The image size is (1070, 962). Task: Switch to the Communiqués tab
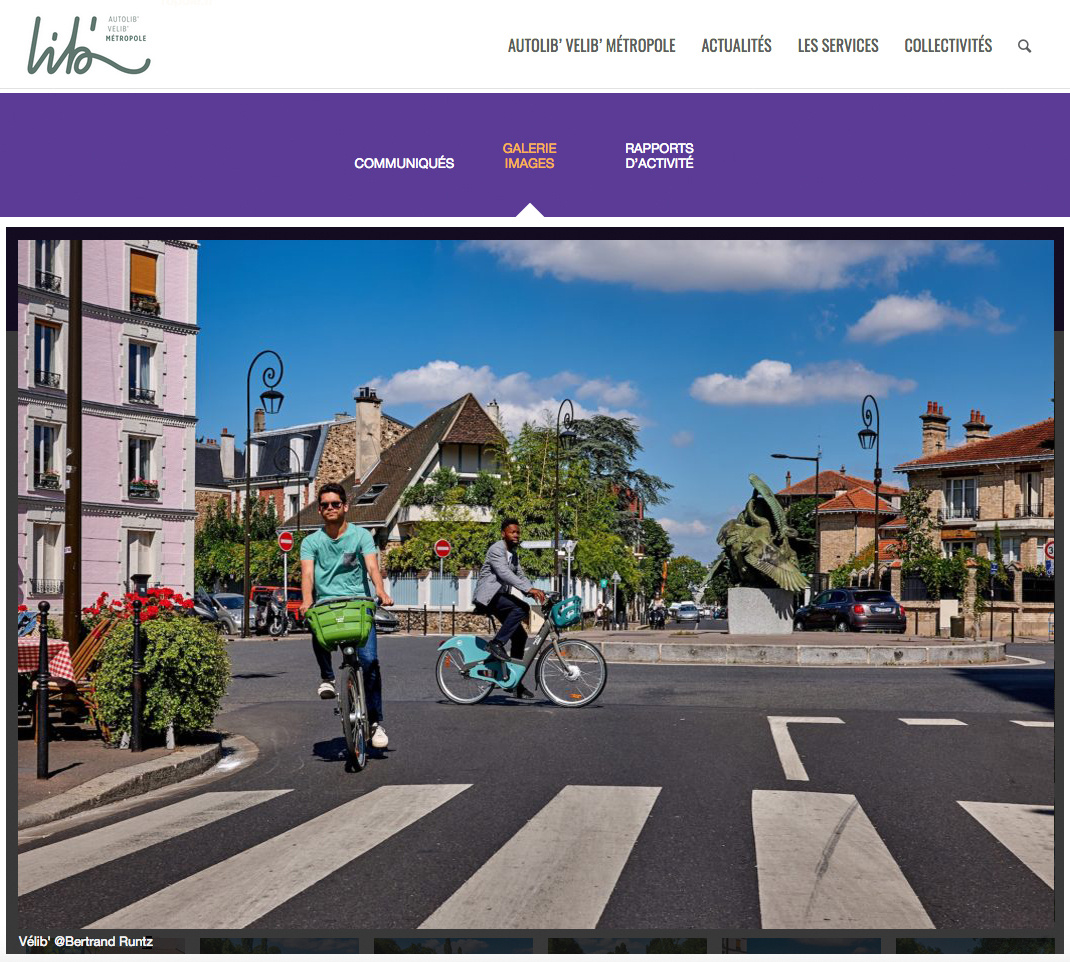pyautogui.click(x=404, y=163)
